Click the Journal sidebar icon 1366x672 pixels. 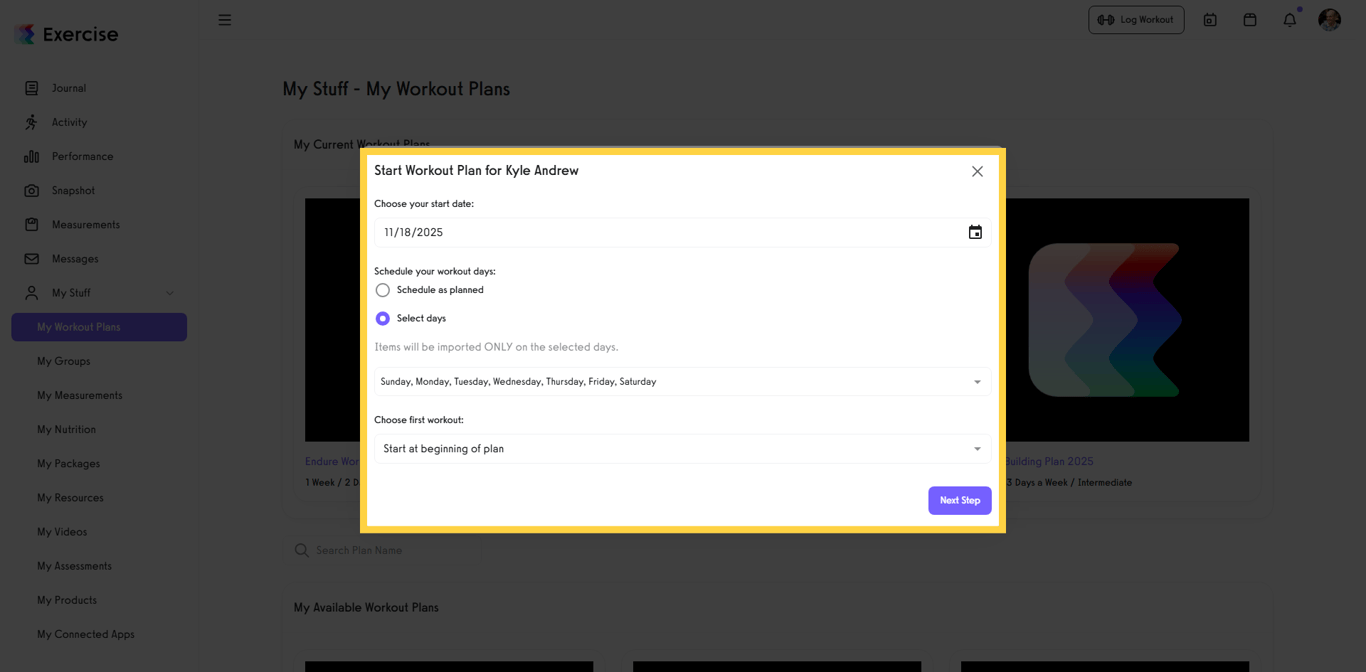point(32,88)
